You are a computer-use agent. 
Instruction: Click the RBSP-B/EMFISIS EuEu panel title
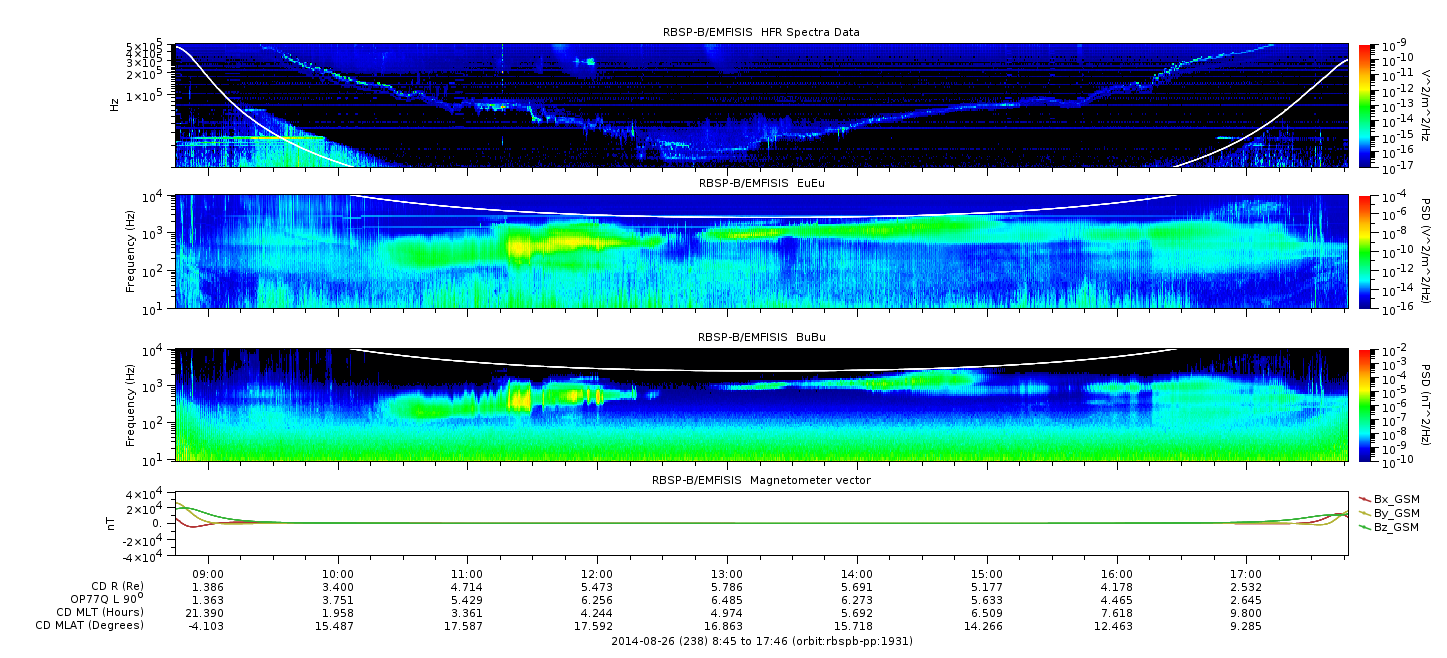pyautogui.click(x=761, y=183)
